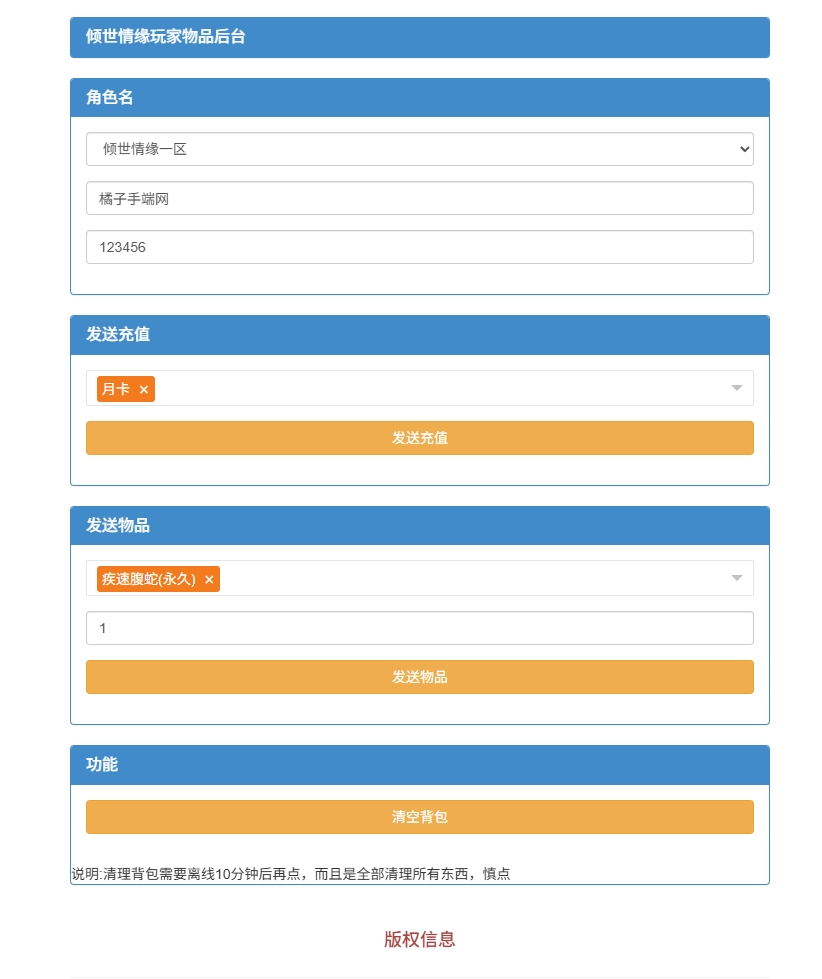This screenshot has width=822, height=979.
Task: Click the 发送充值 panel header
Action: [x=419, y=335]
